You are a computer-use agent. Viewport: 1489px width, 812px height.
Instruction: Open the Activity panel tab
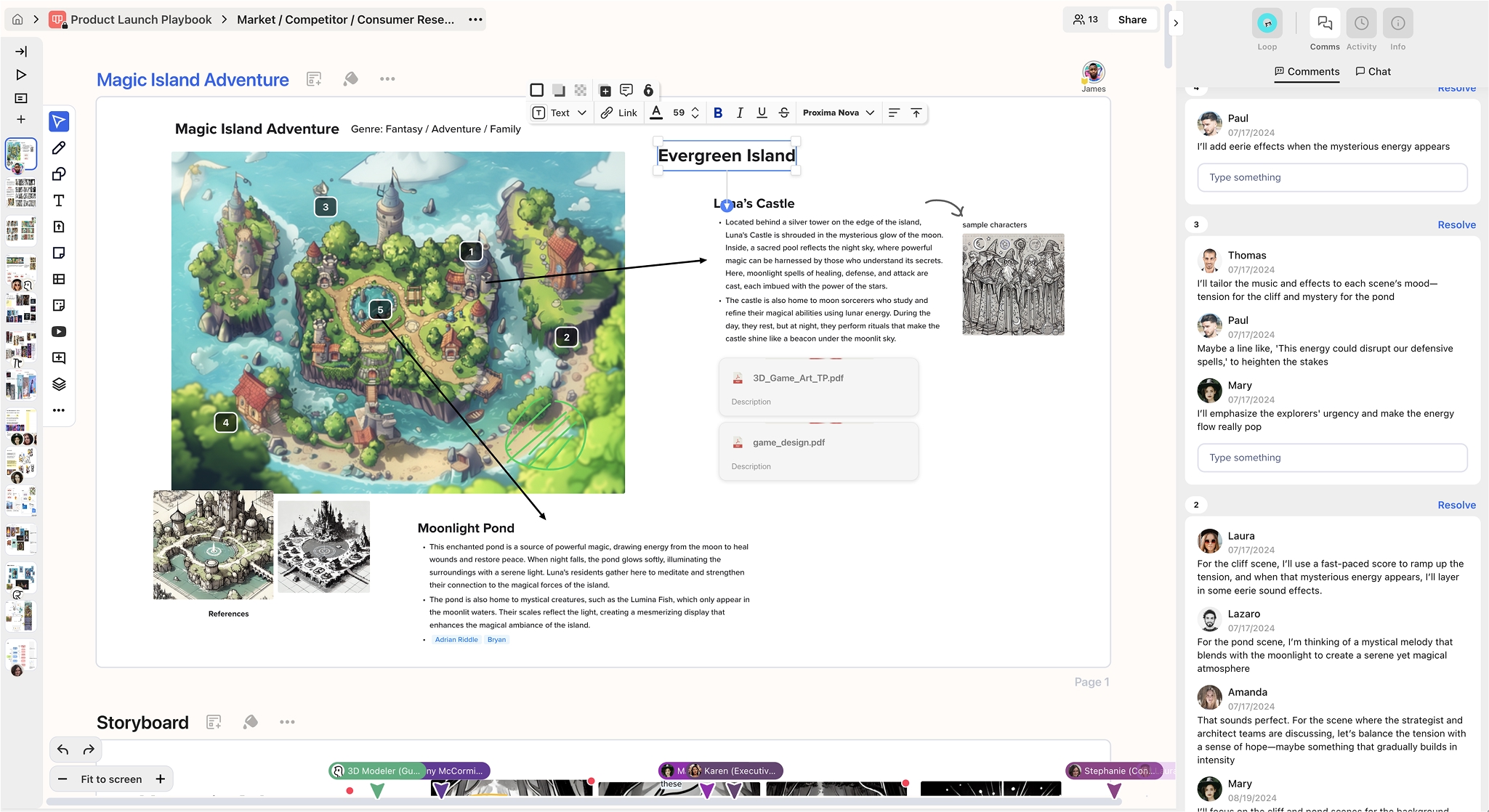pos(1361,31)
